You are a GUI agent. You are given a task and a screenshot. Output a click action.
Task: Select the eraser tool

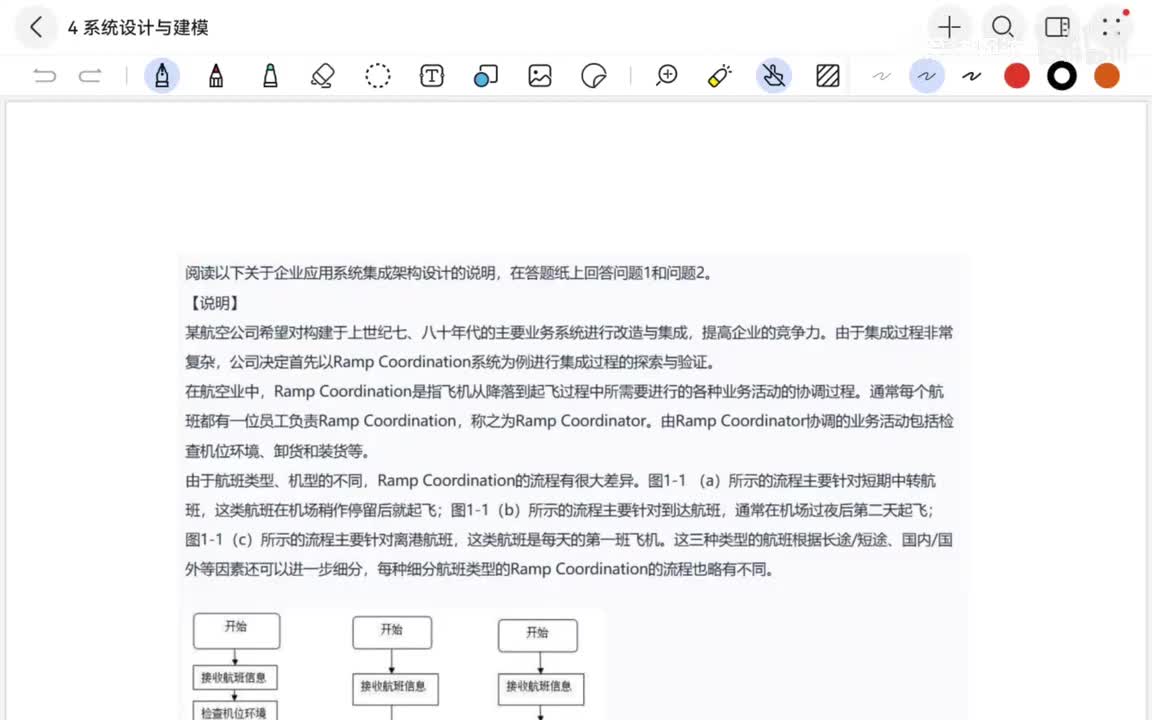point(323,76)
